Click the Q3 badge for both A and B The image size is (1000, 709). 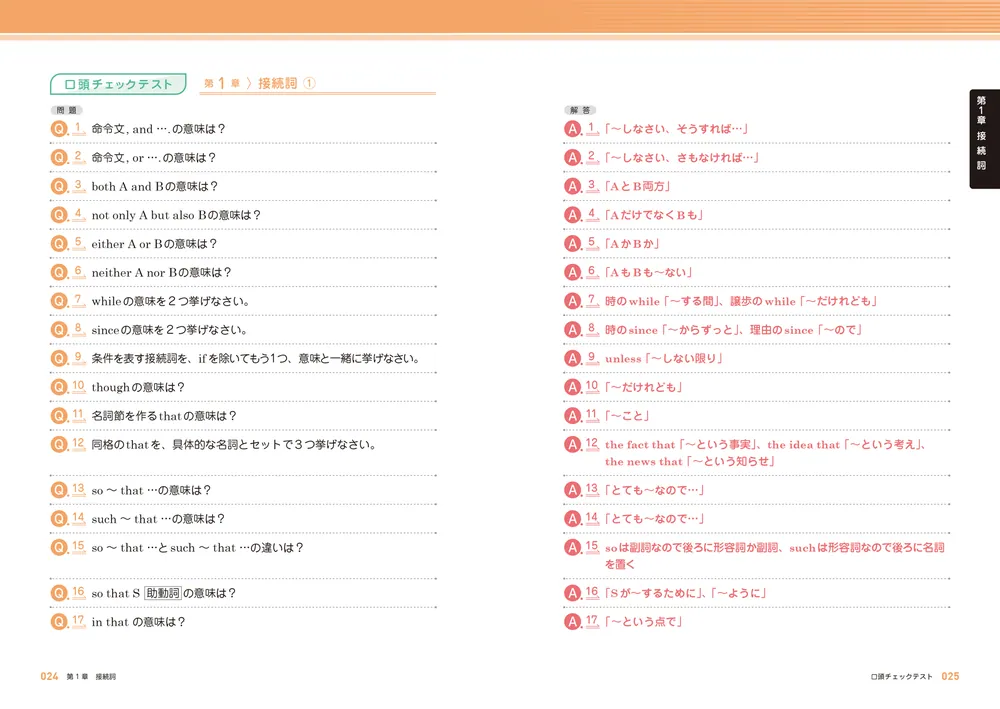pyautogui.click(x=60, y=185)
